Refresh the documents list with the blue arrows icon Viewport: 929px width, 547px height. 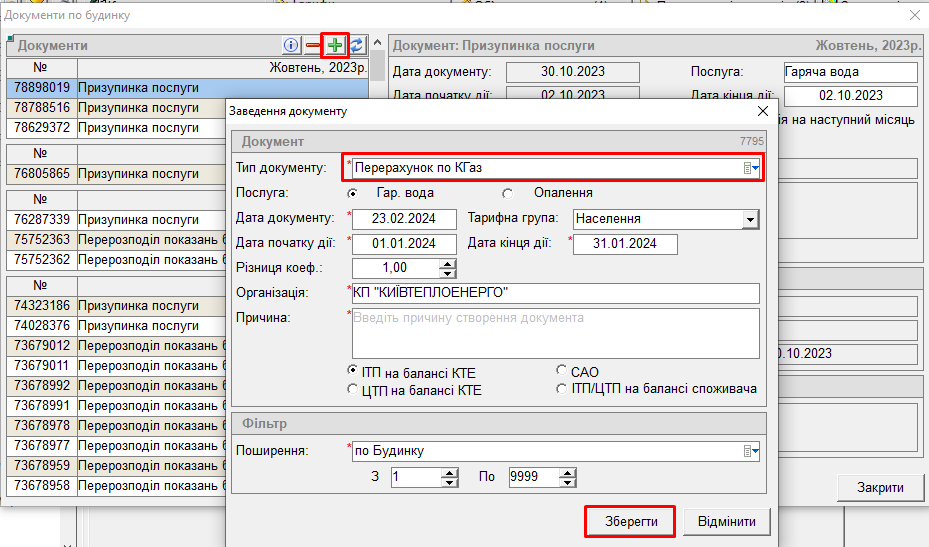click(x=357, y=45)
